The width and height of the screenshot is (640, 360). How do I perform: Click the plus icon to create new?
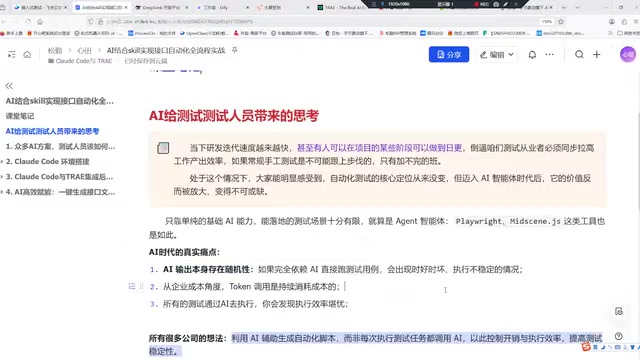[x=596, y=54]
